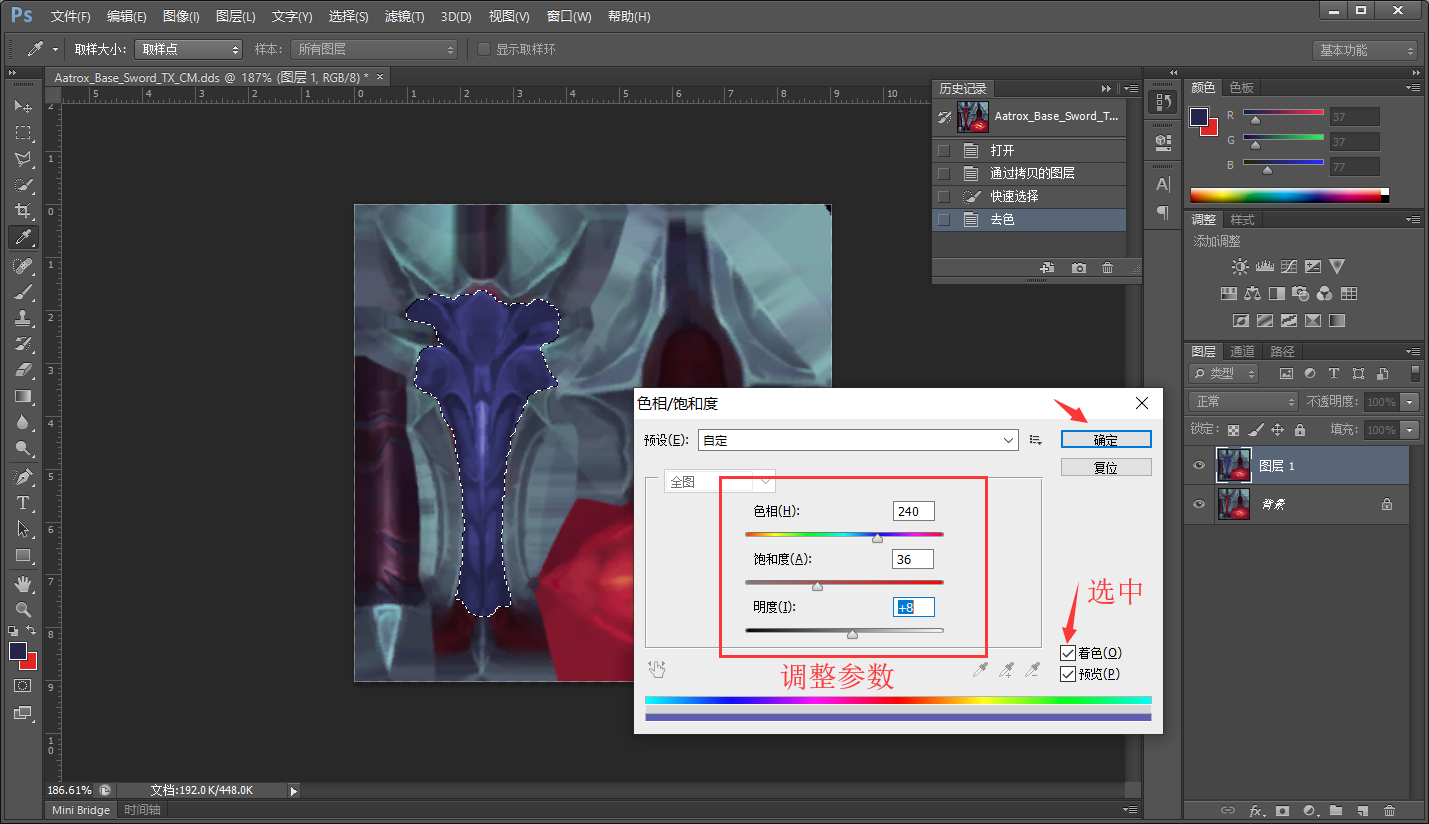Open the 图像 menu
This screenshot has width=1429, height=824.
[180, 17]
